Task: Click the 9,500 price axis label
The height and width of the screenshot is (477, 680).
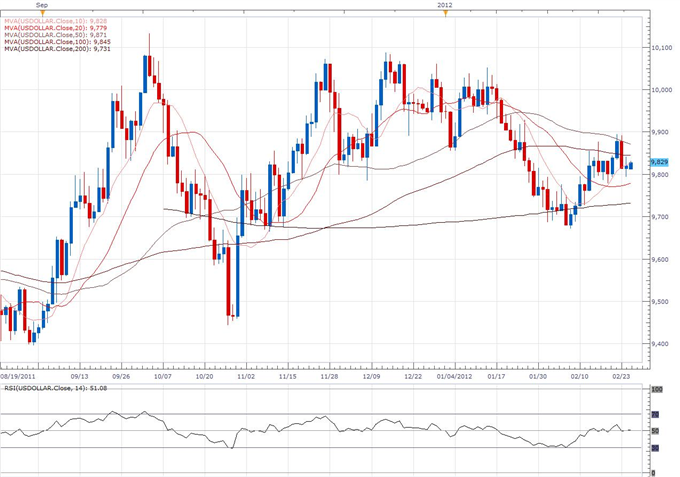Action: point(659,301)
